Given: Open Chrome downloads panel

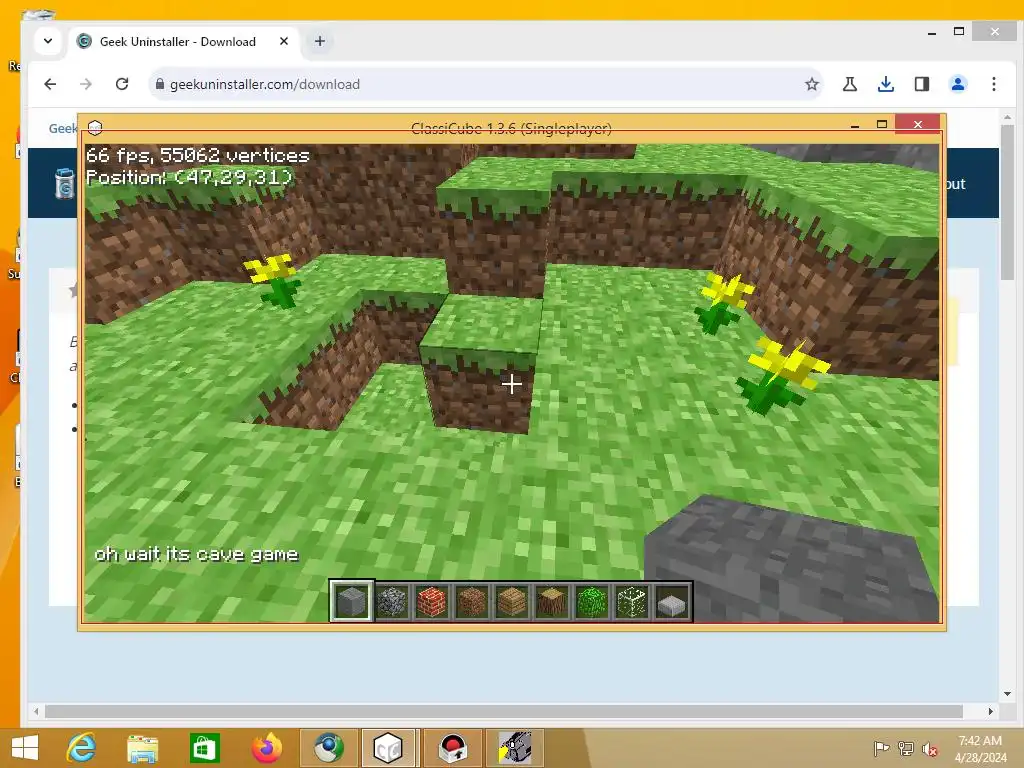Looking at the screenshot, I should [886, 84].
